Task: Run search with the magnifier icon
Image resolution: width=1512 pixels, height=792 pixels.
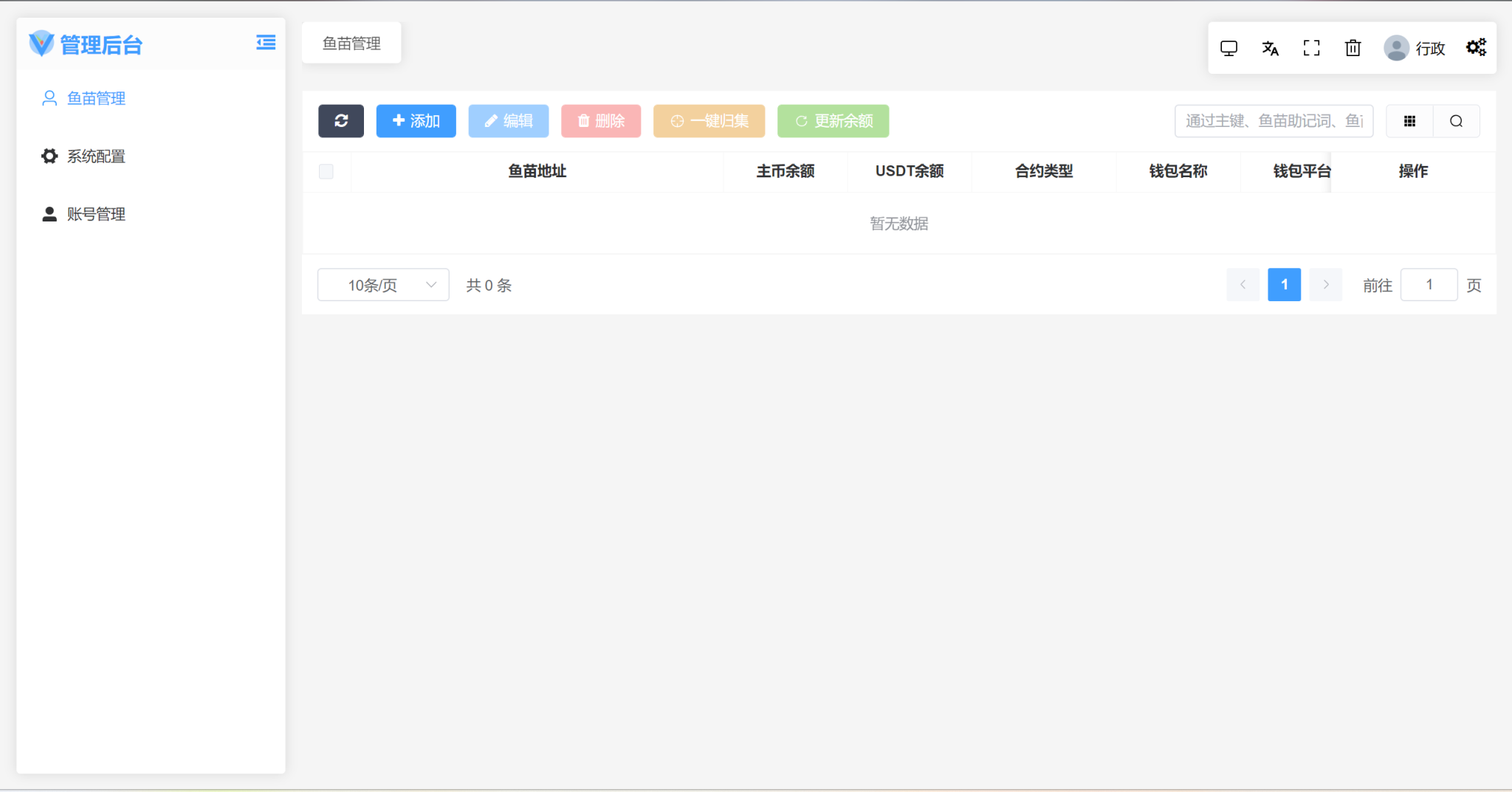Action: 1455,120
